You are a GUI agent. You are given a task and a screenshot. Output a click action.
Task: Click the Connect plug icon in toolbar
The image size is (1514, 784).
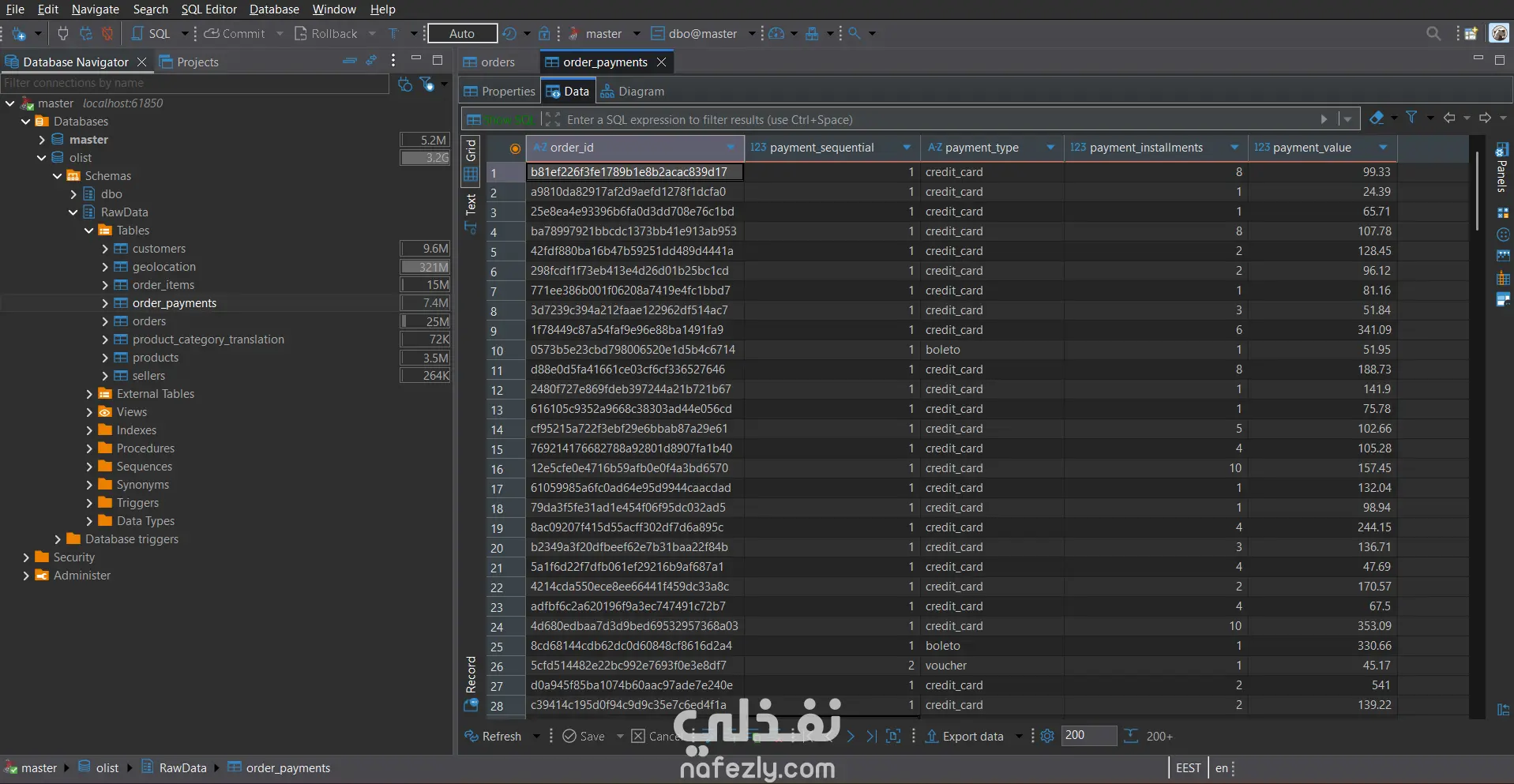(x=63, y=34)
